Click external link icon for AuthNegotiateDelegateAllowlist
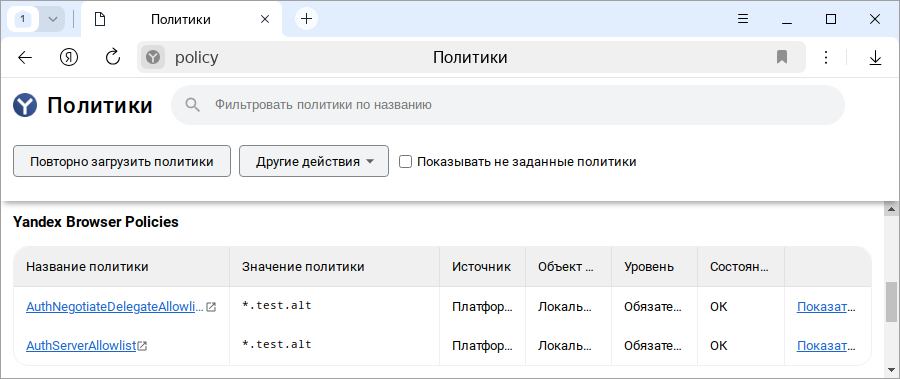Screen dimensions: 900x379 [211, 307]
